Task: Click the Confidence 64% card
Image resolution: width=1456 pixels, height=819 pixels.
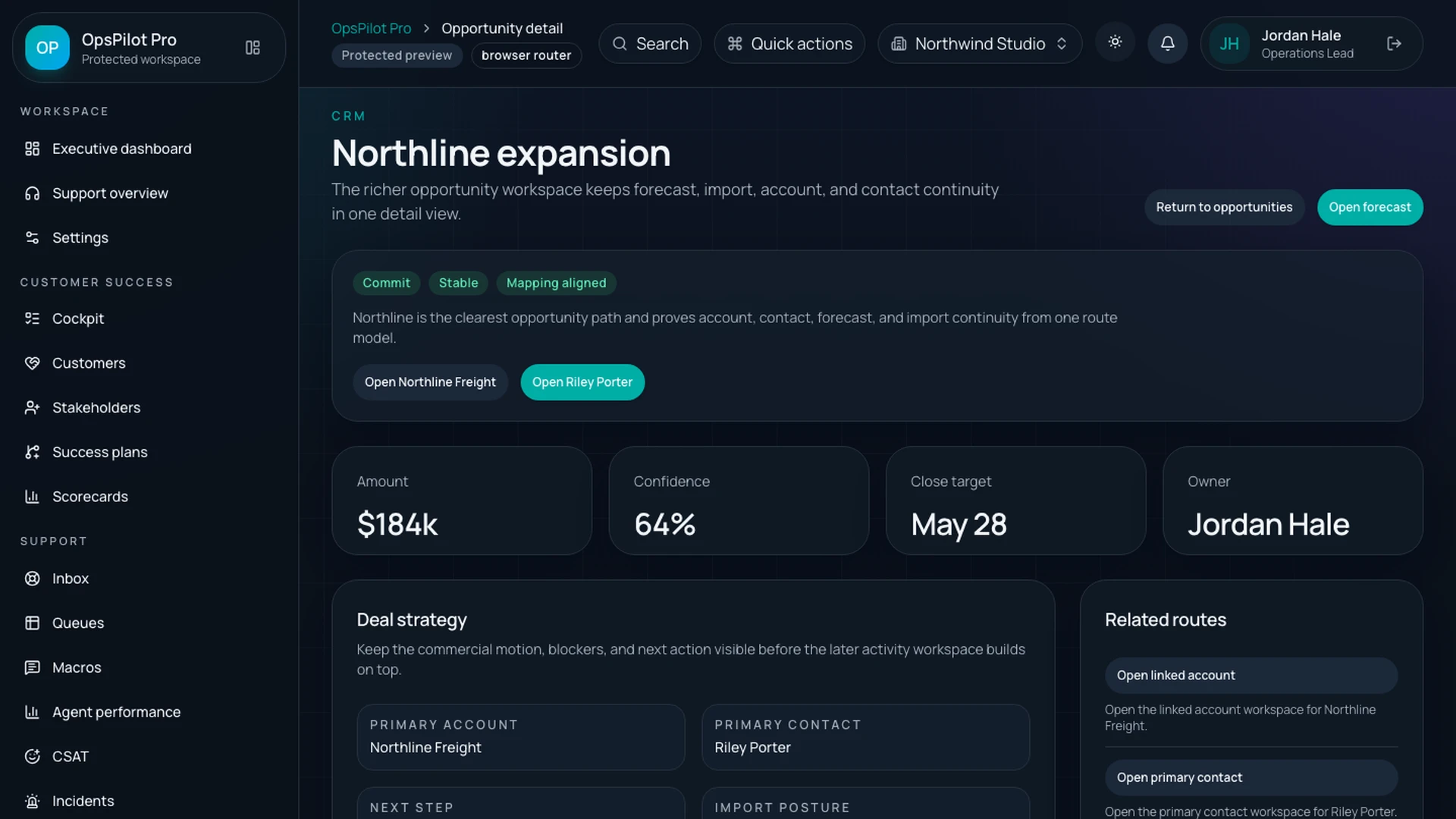Action: click(739, 500)
